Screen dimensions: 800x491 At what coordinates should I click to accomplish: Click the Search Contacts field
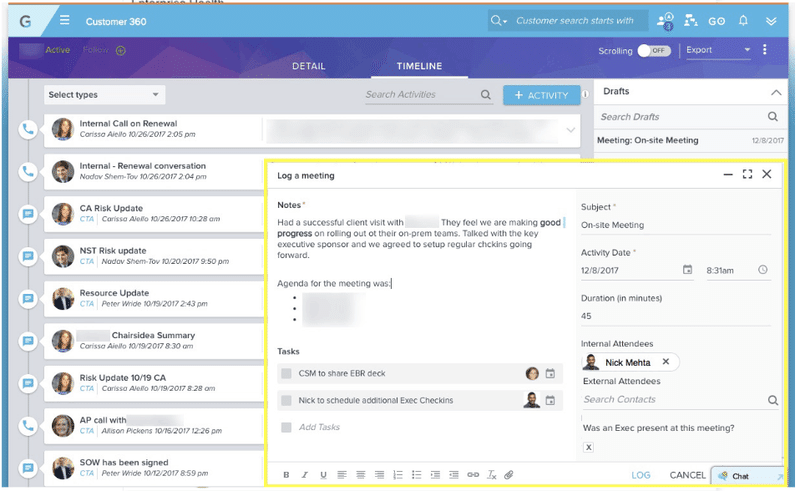673,400
